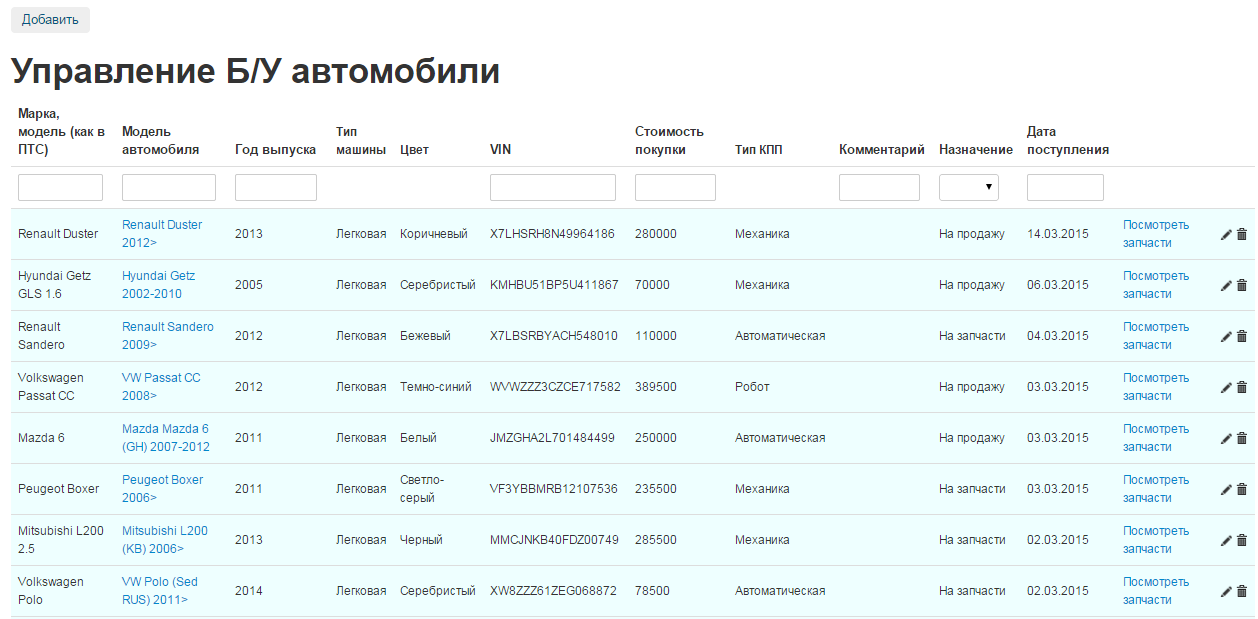Click the price 78500 cell
1258x619 pixels.
tap(652, 591)
